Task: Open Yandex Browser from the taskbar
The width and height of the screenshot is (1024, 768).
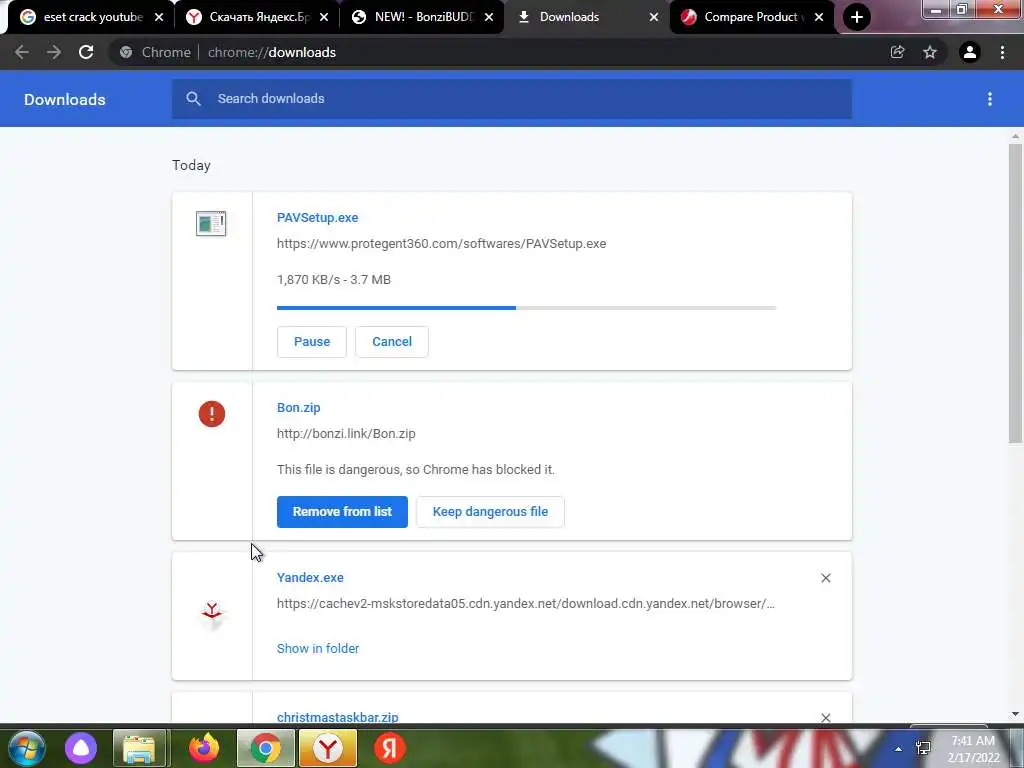Action: pos(328,748)
